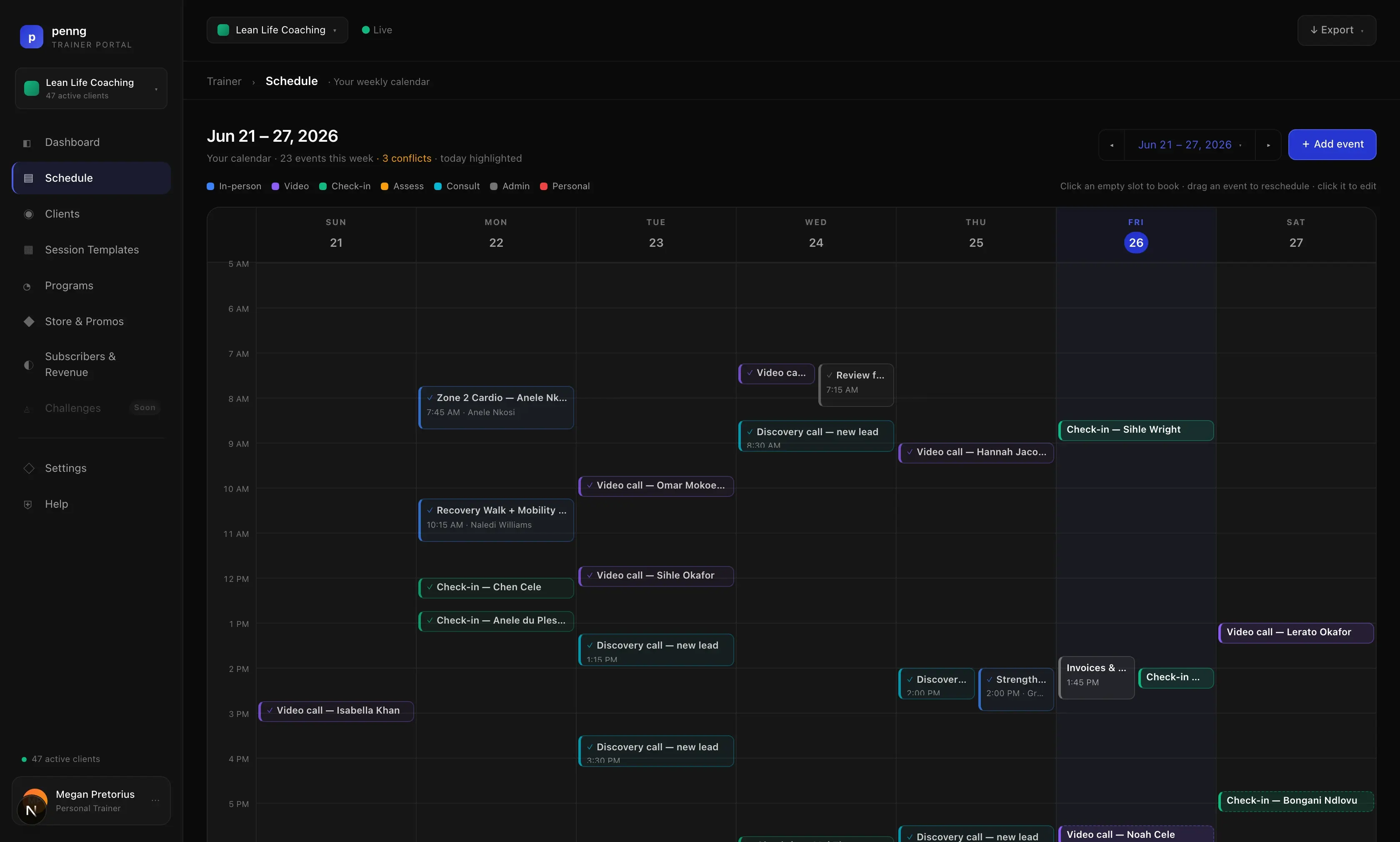Select the Personal legend red dot
The image size is (1400, 842).
pos(544,186)
